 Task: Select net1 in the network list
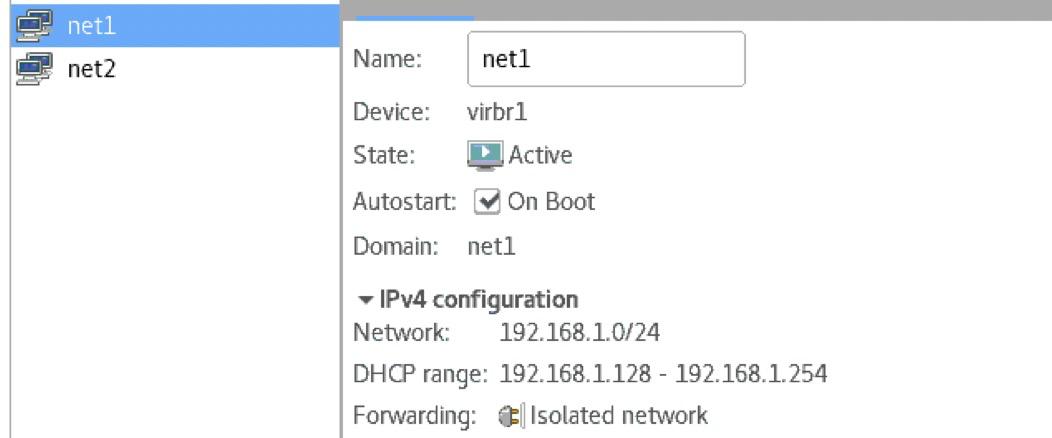click(174, 25)
